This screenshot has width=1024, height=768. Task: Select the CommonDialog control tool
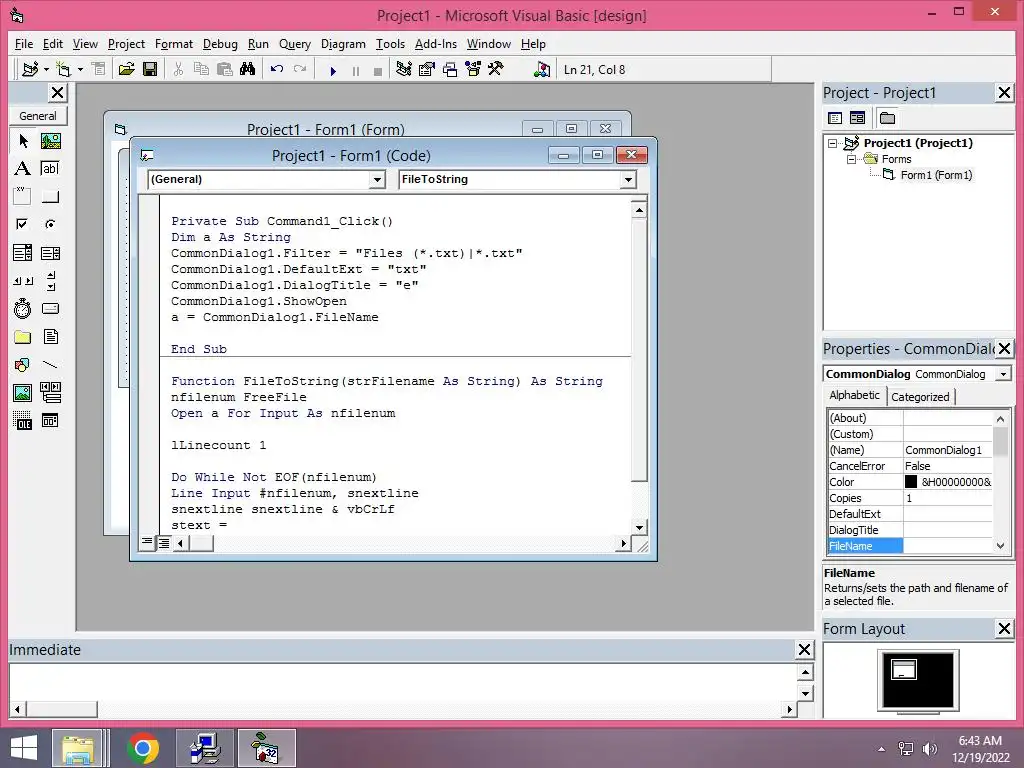[x=50, y=421]
